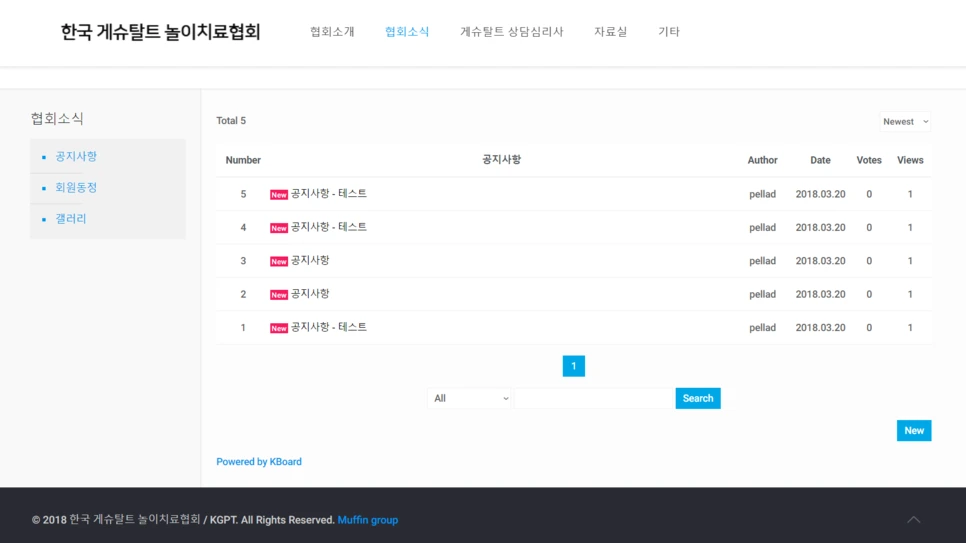Go to the 자료실 menu
966x543 pixels.
tap(611, 31)
